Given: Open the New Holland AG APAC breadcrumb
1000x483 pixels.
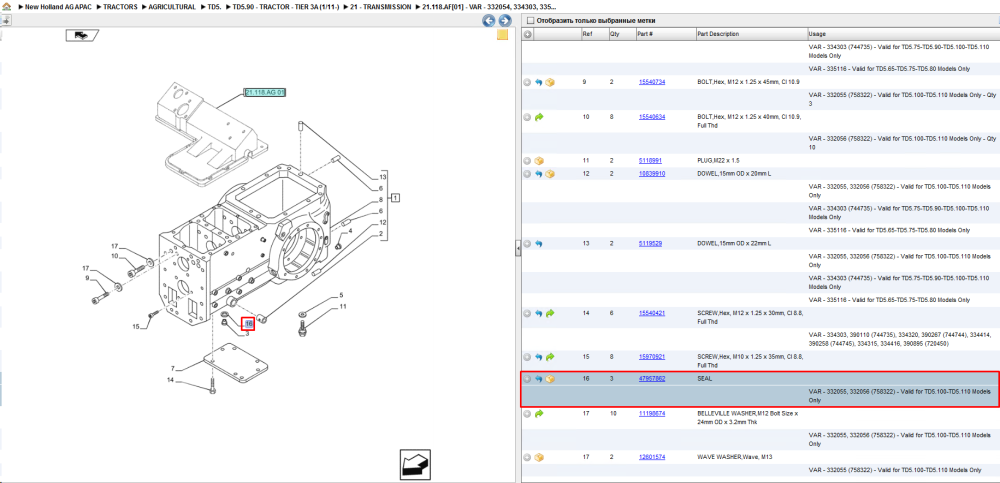Looking at the screenshot, I should coord(59,6).
